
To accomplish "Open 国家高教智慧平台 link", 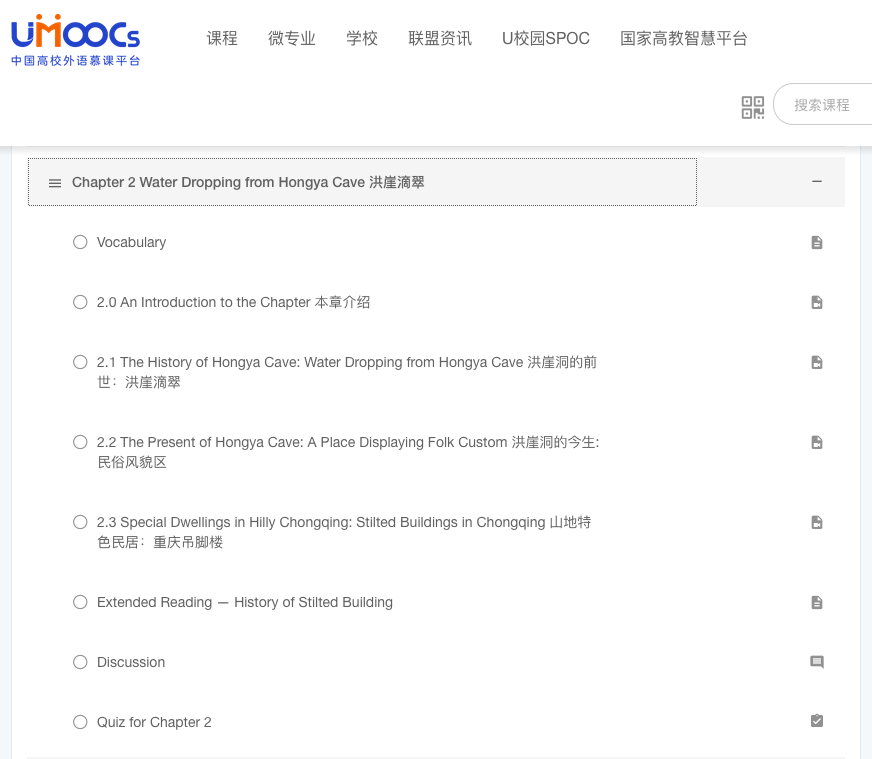I will click(684, 38).
